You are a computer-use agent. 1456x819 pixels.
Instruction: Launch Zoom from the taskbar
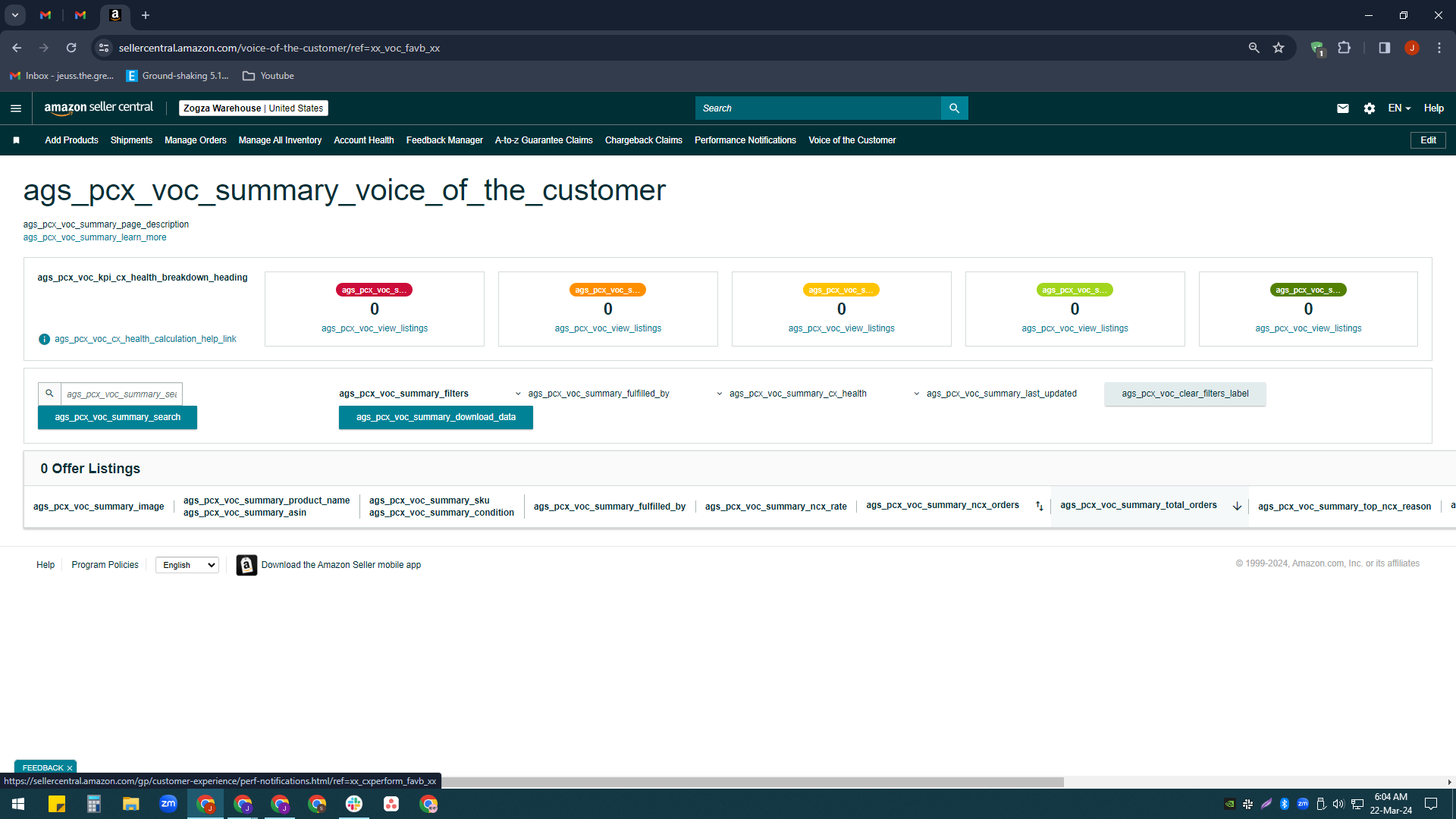point(168,804)
